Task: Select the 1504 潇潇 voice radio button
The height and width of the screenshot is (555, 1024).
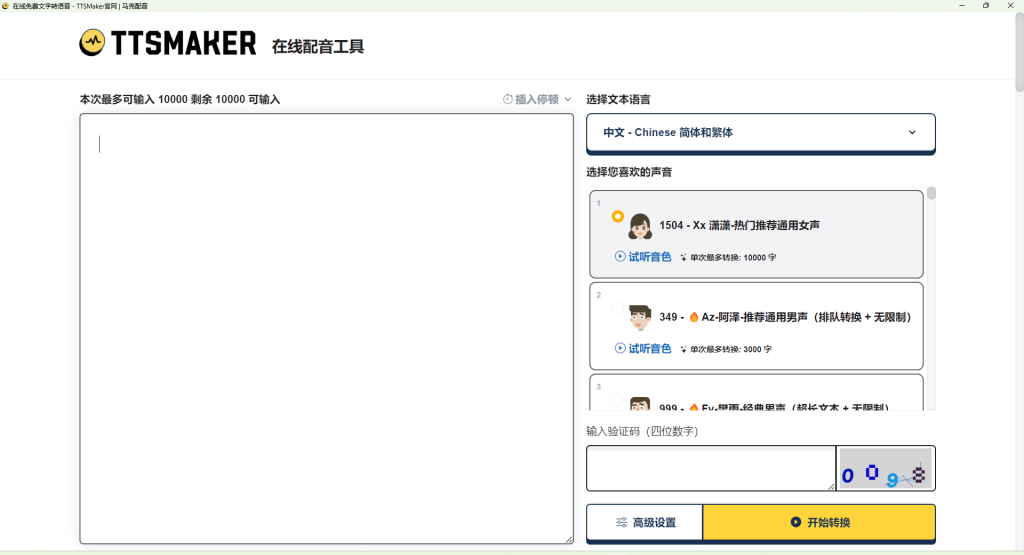Action: (617, 216)
